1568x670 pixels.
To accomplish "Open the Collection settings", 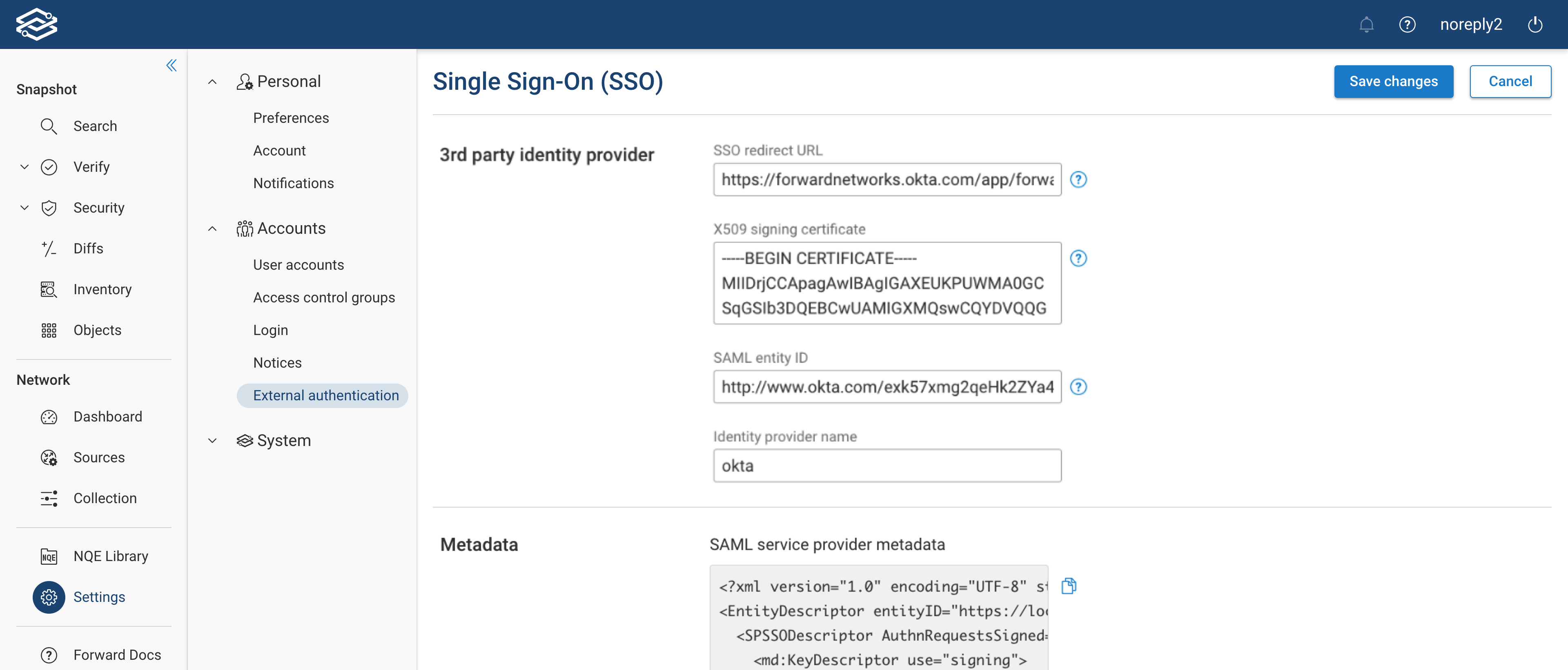I will [x=105, y=497].
